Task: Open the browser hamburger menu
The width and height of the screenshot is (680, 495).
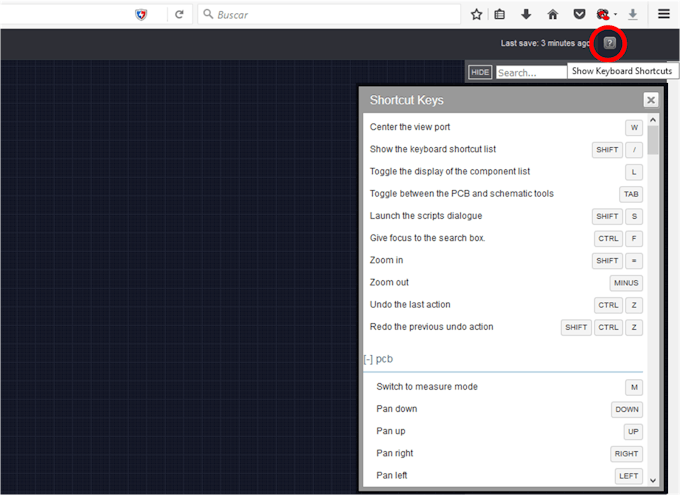Action: tap(664, 15)
